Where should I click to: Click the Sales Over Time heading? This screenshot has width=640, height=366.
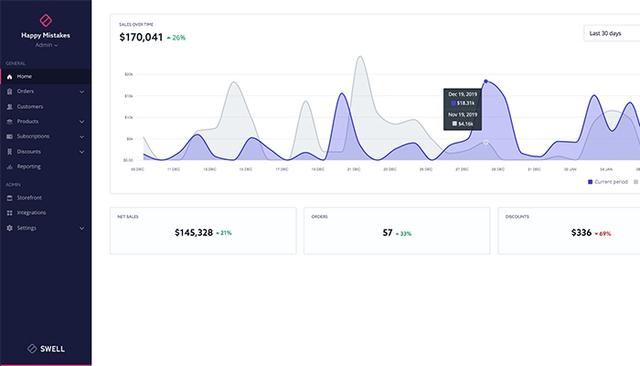pos(136,24)
